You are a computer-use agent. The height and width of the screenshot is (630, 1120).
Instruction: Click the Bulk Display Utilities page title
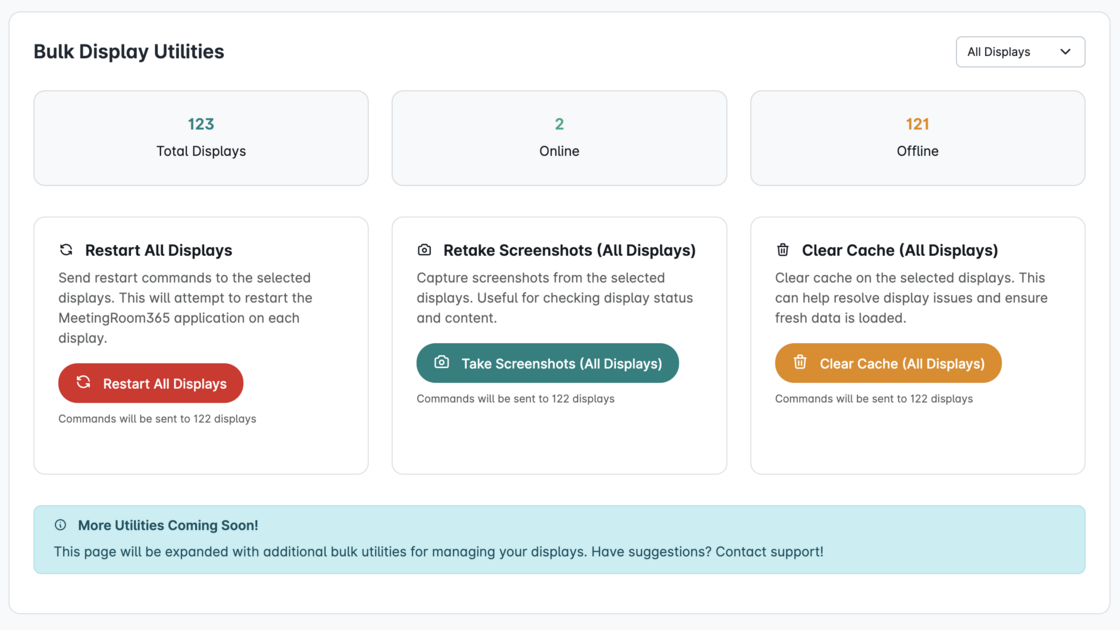129,52
